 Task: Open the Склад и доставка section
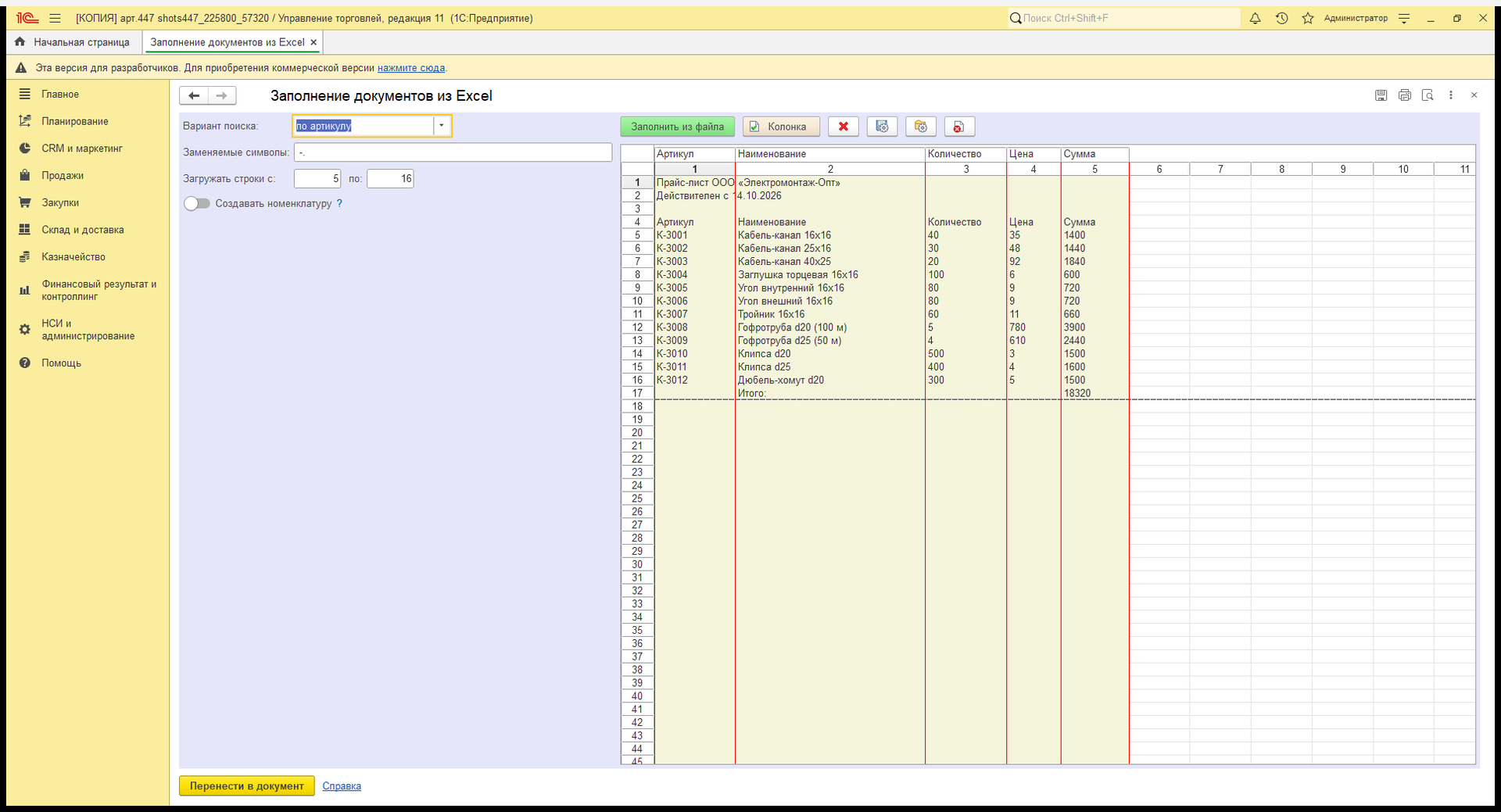pyautogui.click(x=83, y=230)
